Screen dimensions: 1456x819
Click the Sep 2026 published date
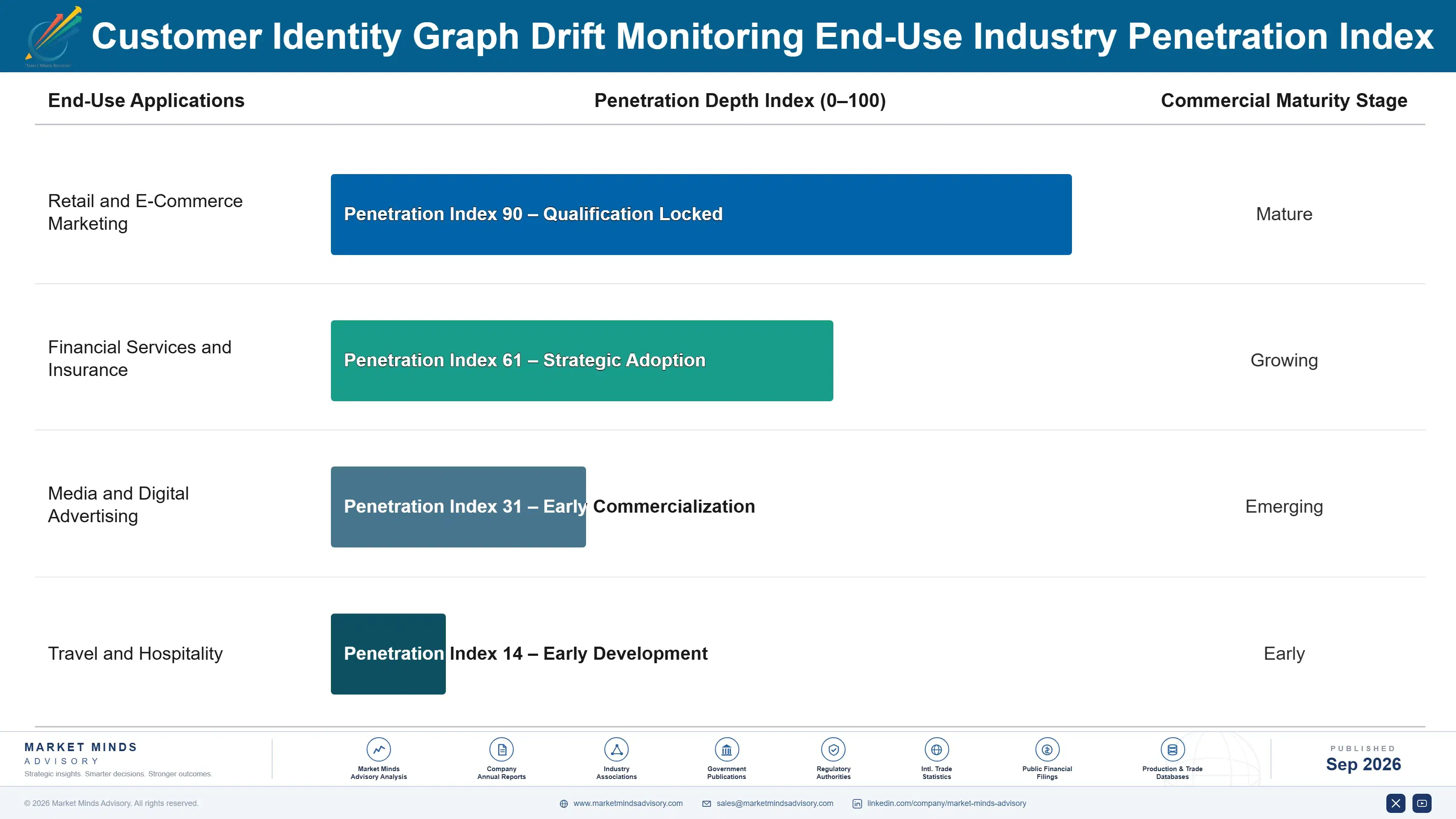pyautogui.click(x=1363, y=764)
